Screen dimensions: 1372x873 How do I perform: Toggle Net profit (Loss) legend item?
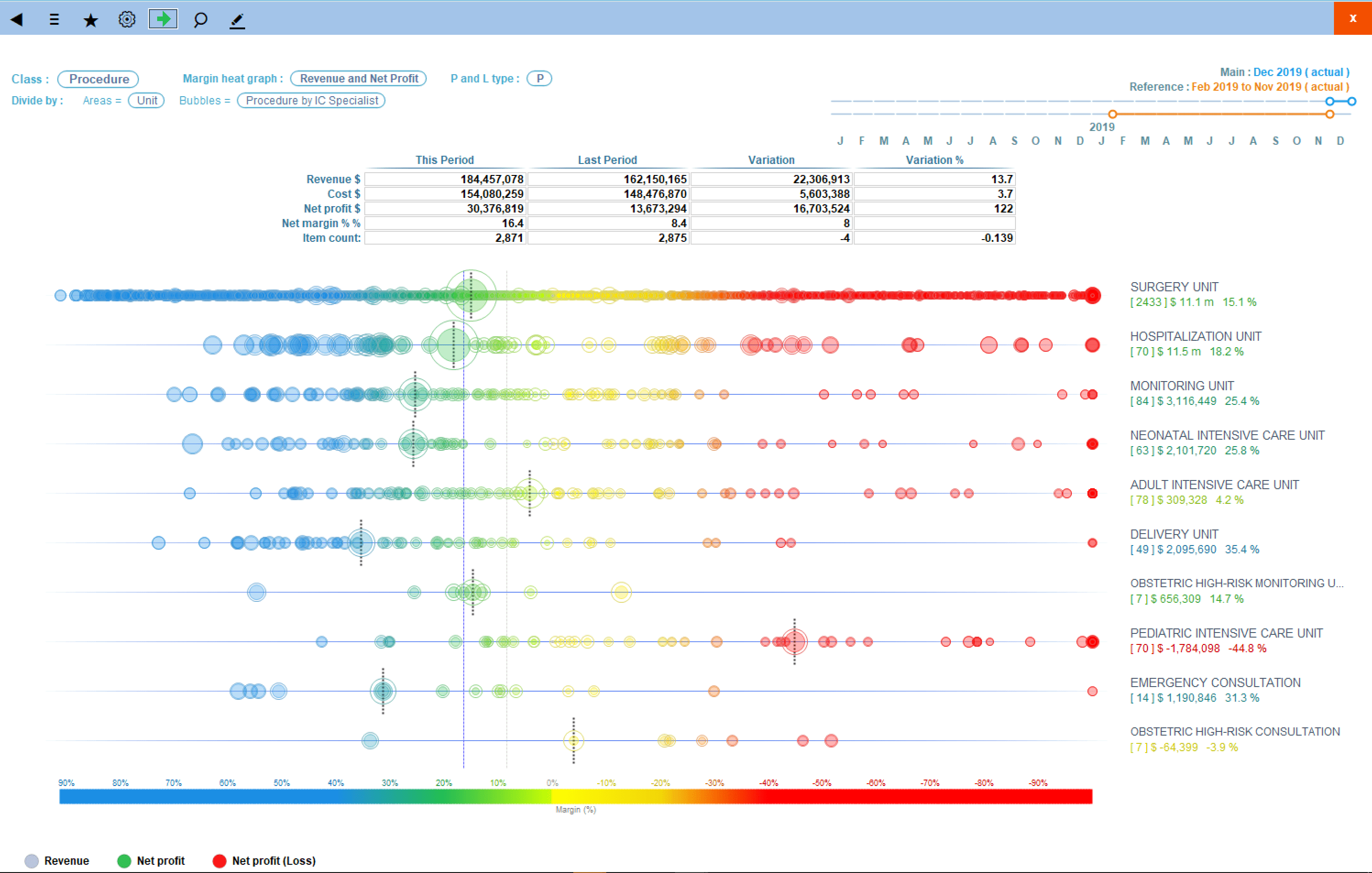click(x=264, y=861)
